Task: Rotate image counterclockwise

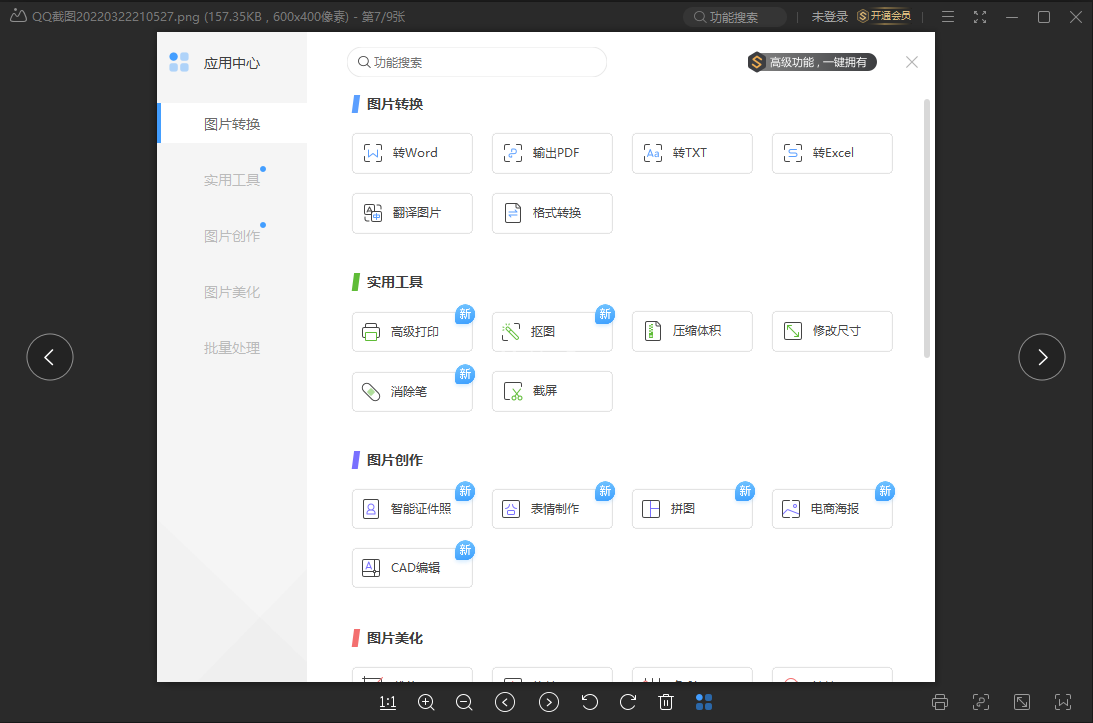Action: [x=590, y=702]
